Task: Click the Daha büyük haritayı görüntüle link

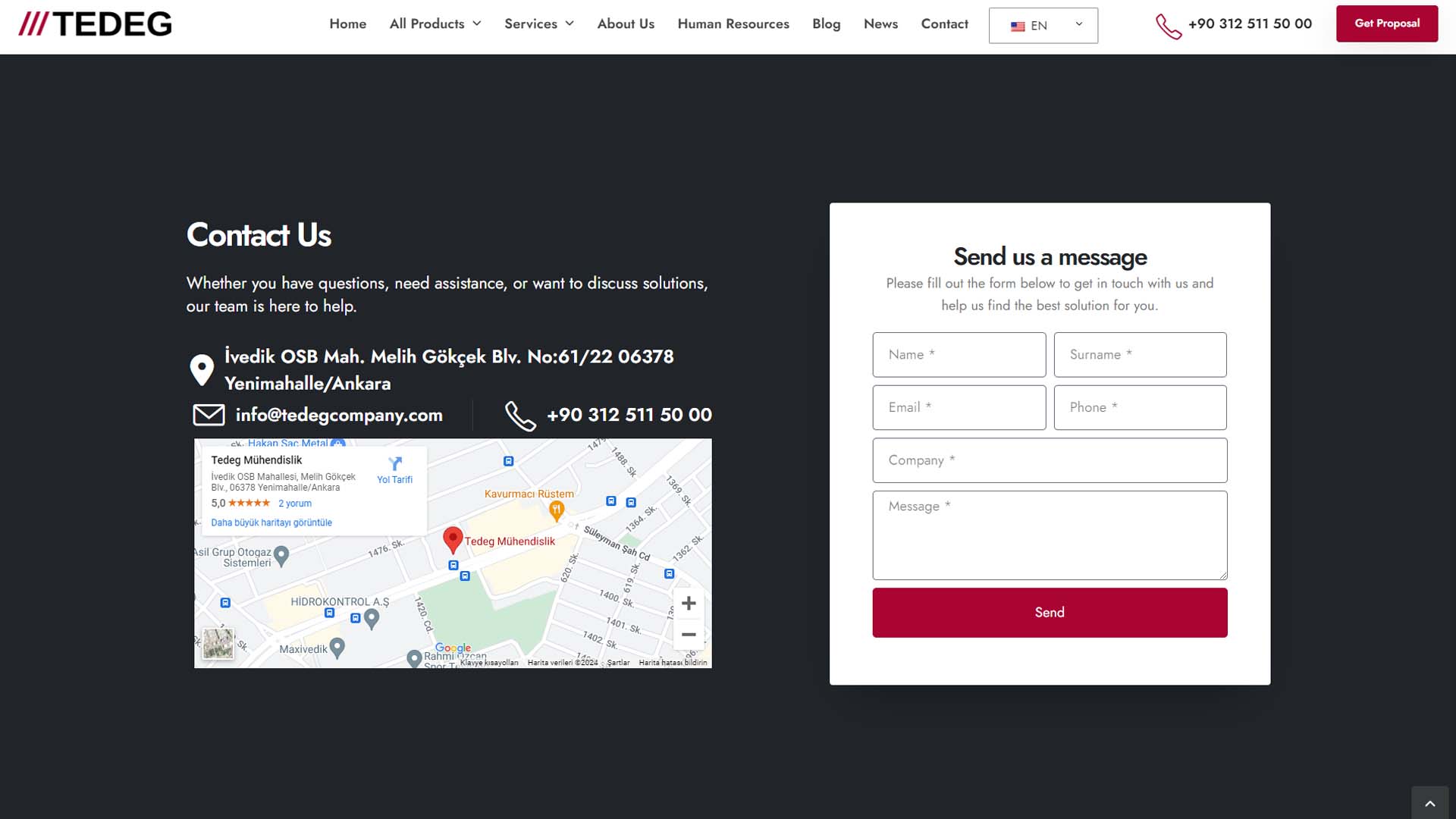Action: pyautogui.click(x=271, y=522)
